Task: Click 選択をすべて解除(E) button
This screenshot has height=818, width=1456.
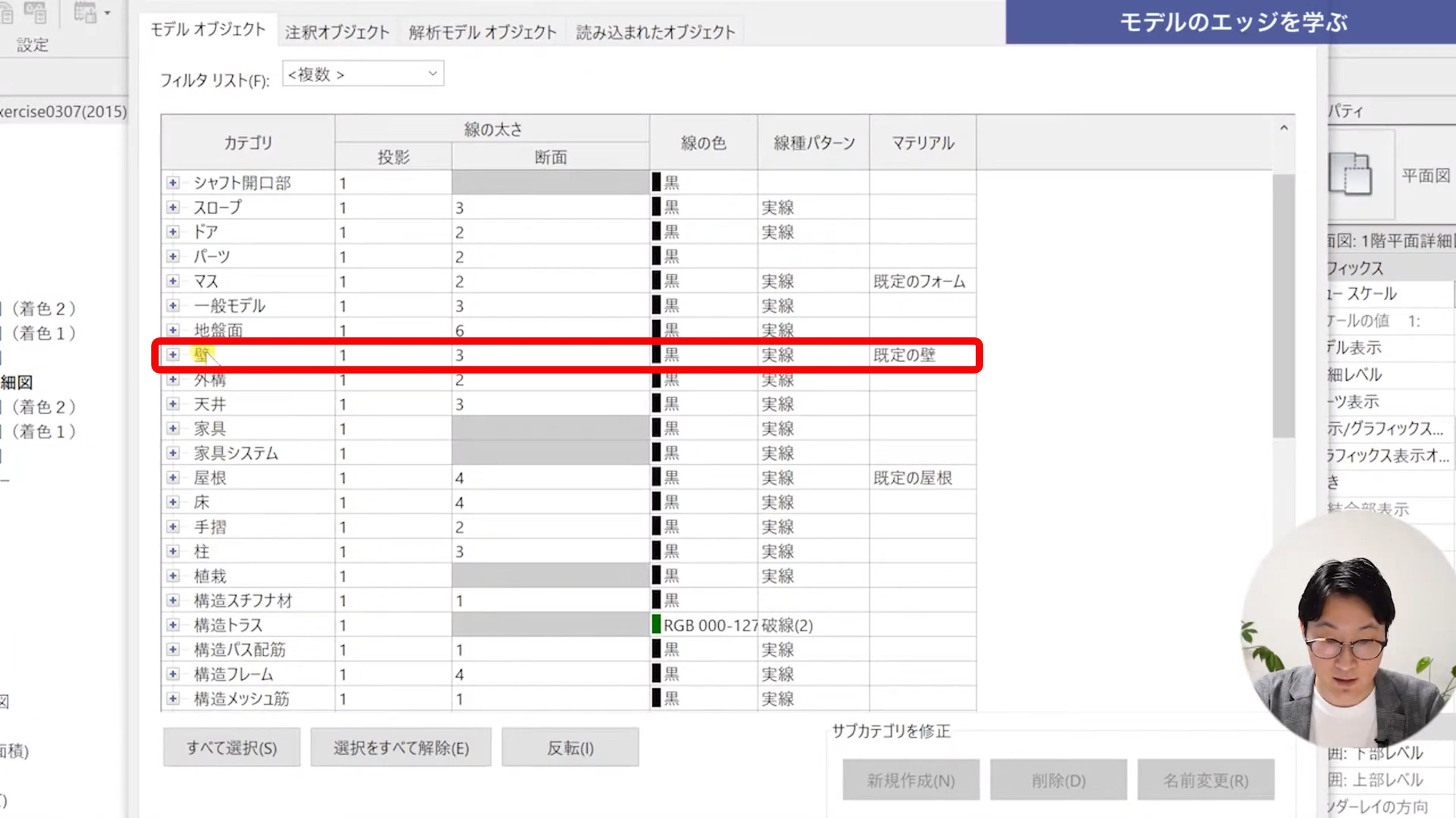Action: pyautogui.click(x=401, y=747)
